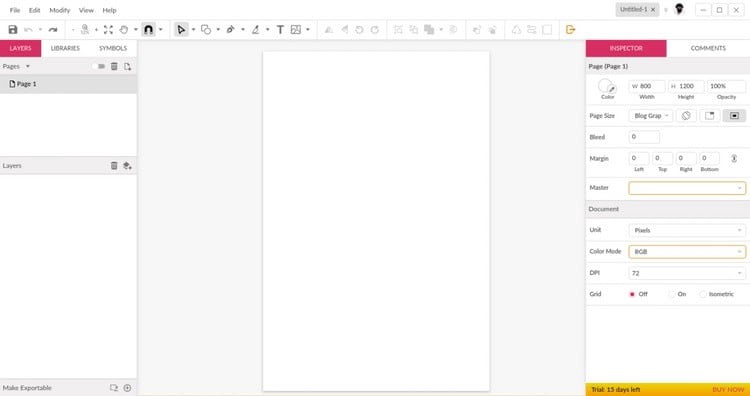Viewport: 750px width, 396px height.
Task: Toggle the magnet Snapping icon
Action: (x=148, y=30)
